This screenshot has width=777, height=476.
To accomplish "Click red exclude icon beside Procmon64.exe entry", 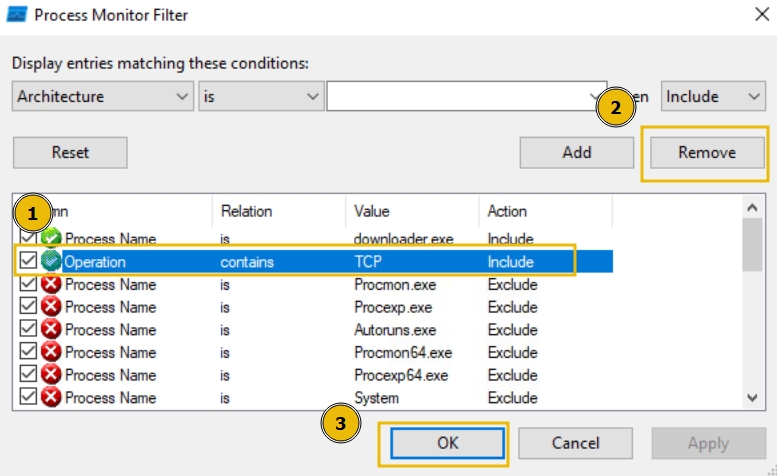I will pyautogui.click(x=51, y=352).
